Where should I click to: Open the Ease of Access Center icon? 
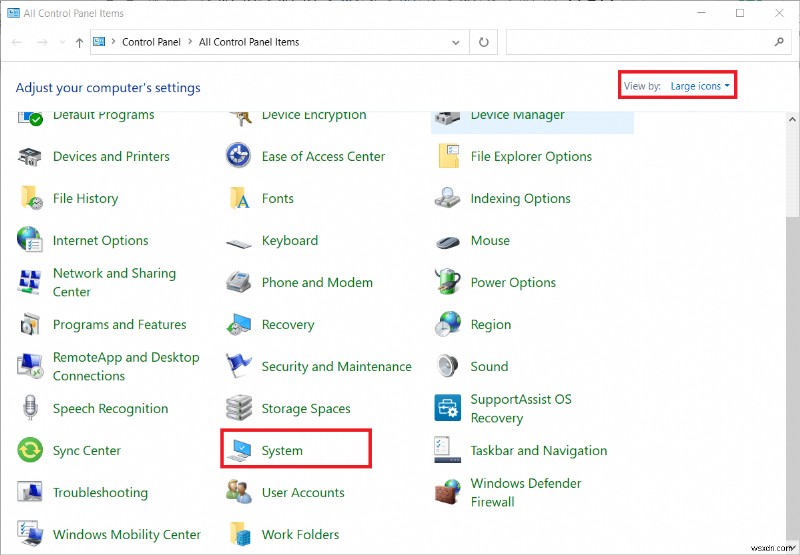coord(238,156)
